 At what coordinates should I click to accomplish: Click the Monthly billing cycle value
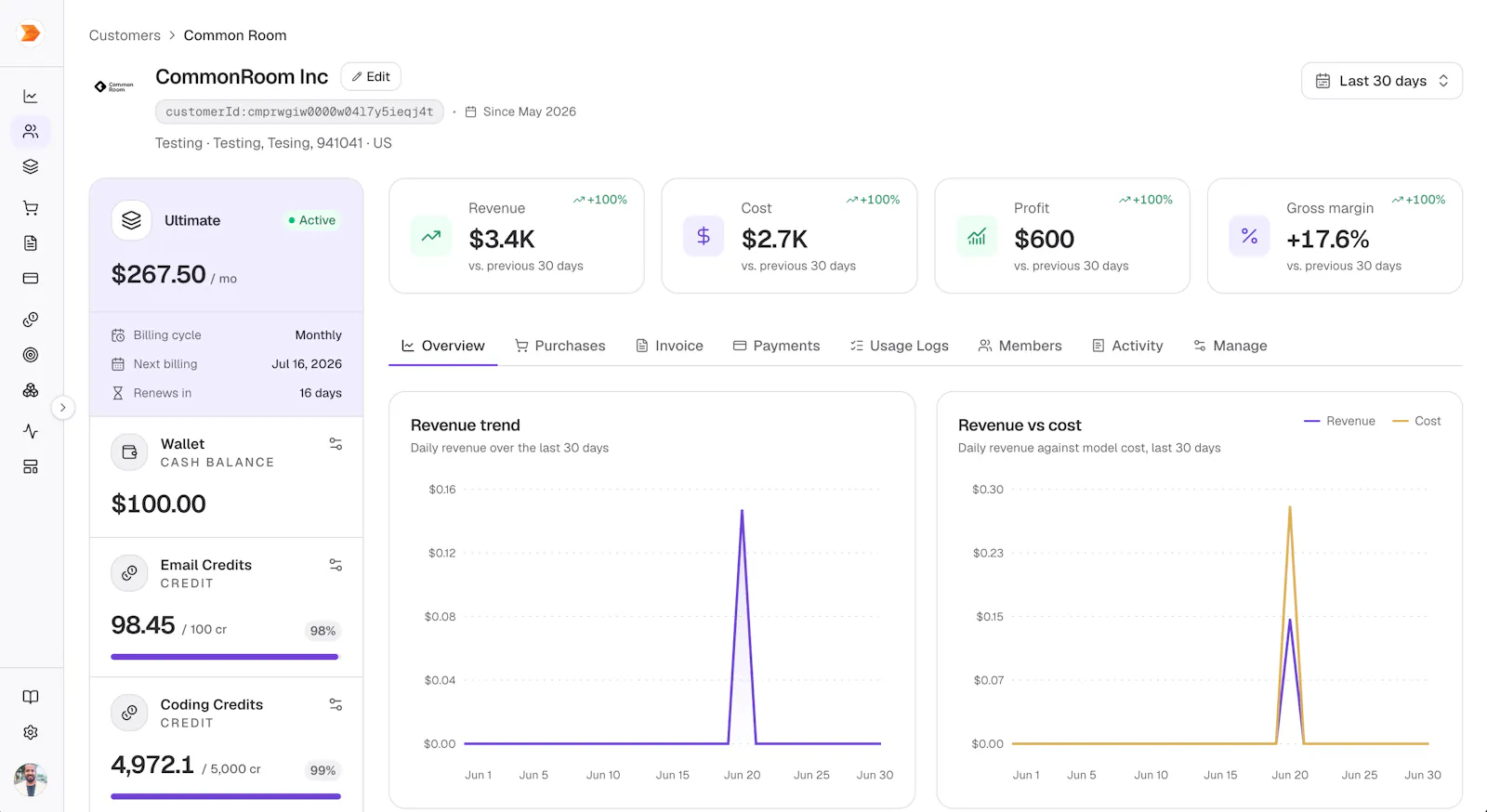[319, 335]
